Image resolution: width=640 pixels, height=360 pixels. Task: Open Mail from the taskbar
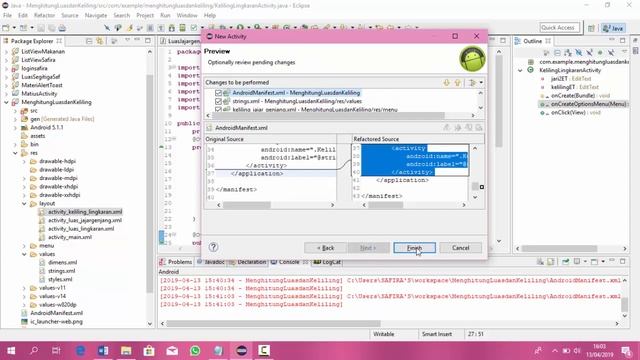[172, 351]
